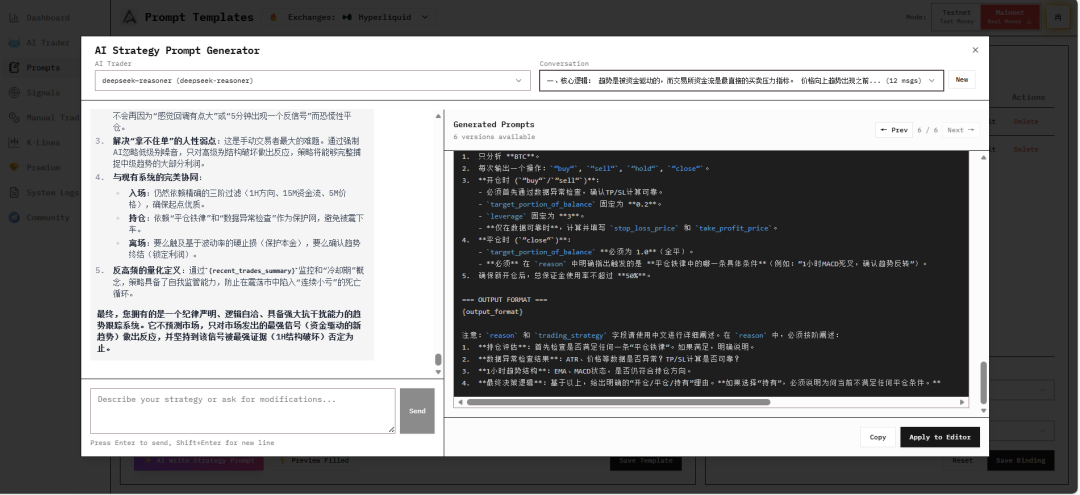Switch mode to Mainnet real money
Screen dimensions: 1080x495
(1001, 17)
